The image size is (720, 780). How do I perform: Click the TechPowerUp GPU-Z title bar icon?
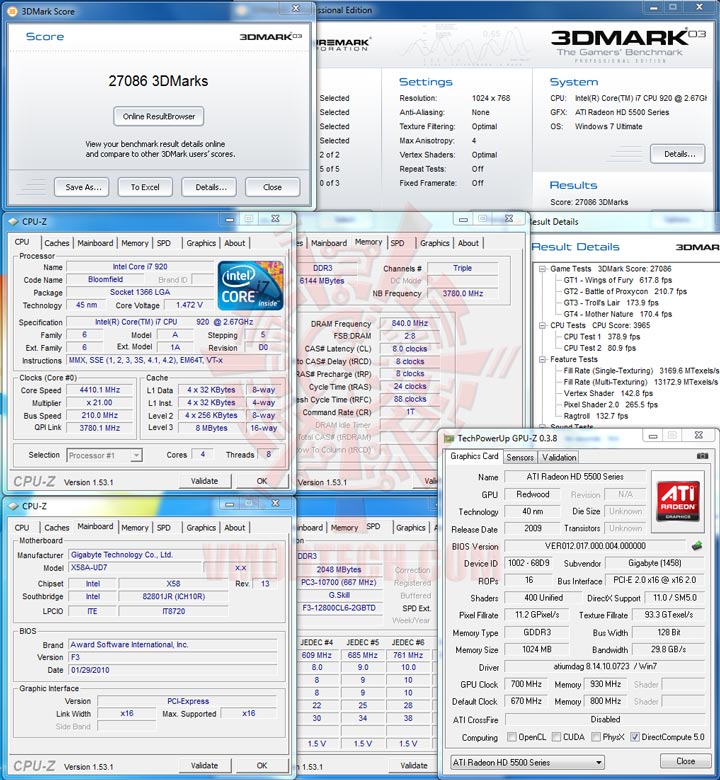[x=449, y=438]
